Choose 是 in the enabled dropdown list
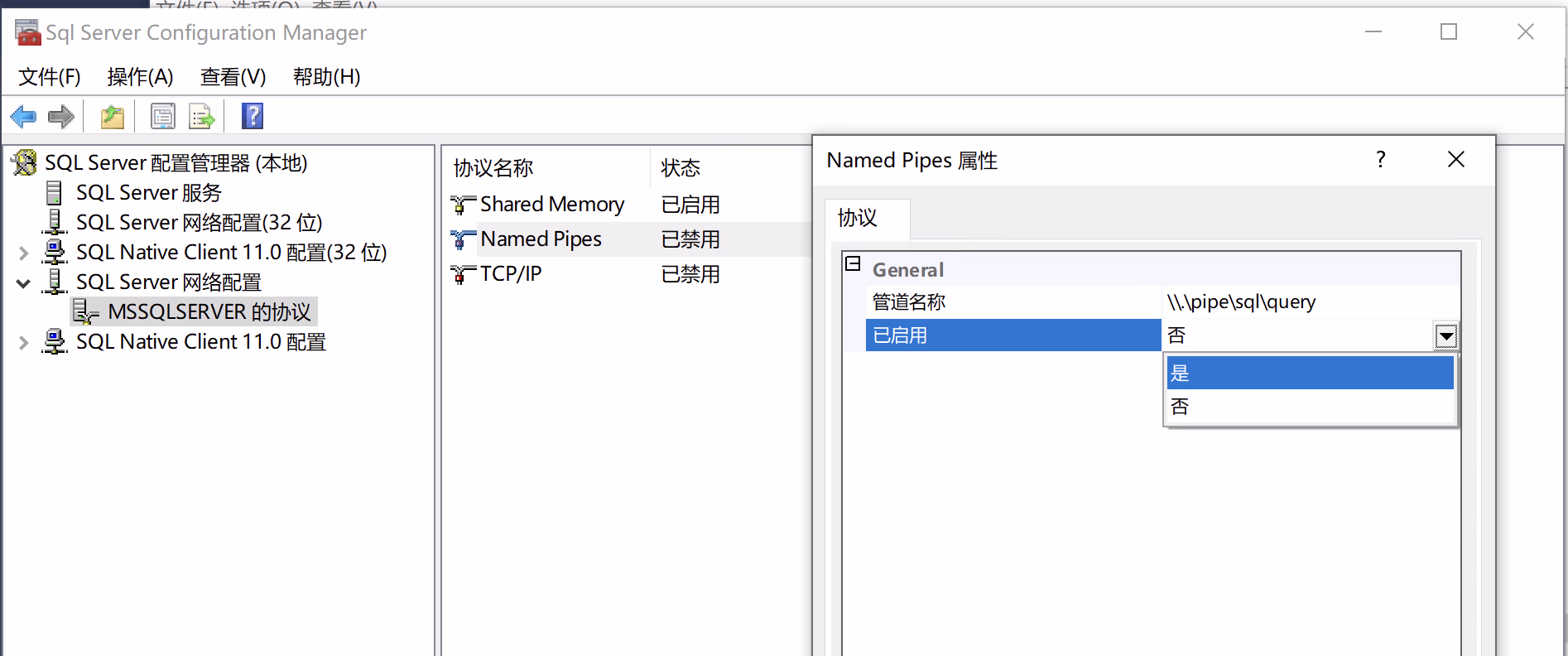This screenshot has height=656, width=1568. [x=1310, y=373]
